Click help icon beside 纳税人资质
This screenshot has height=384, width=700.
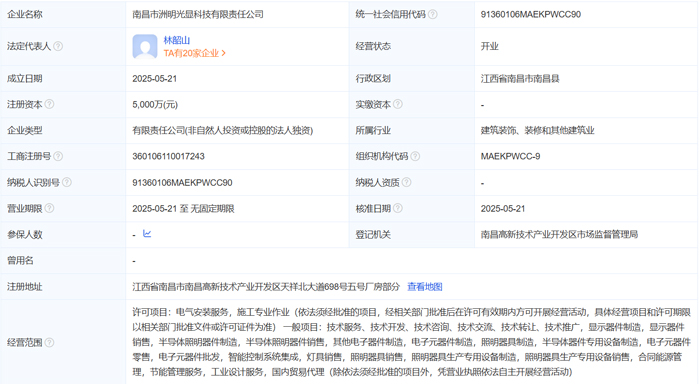407,182
